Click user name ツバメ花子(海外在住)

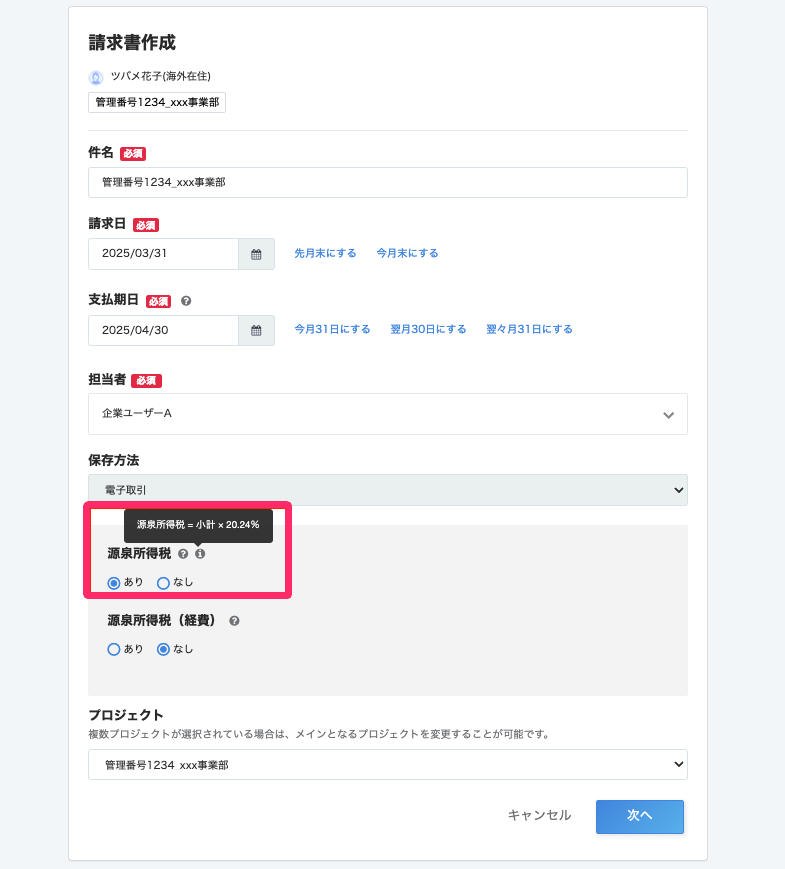pos(161,76)
